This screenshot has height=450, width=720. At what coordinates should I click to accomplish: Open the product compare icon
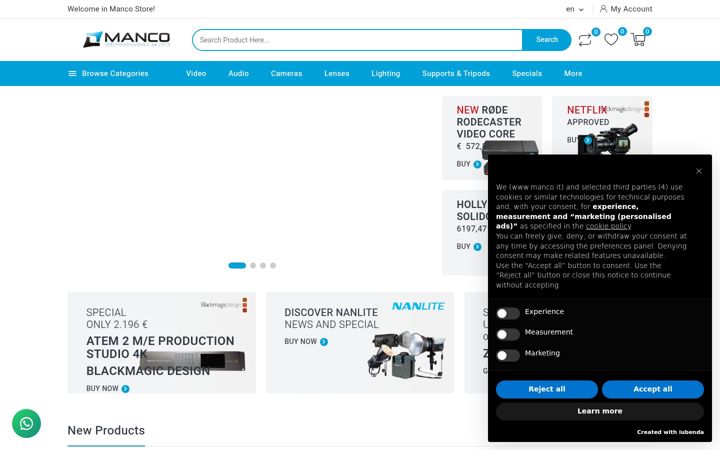(x=585, y=40)
